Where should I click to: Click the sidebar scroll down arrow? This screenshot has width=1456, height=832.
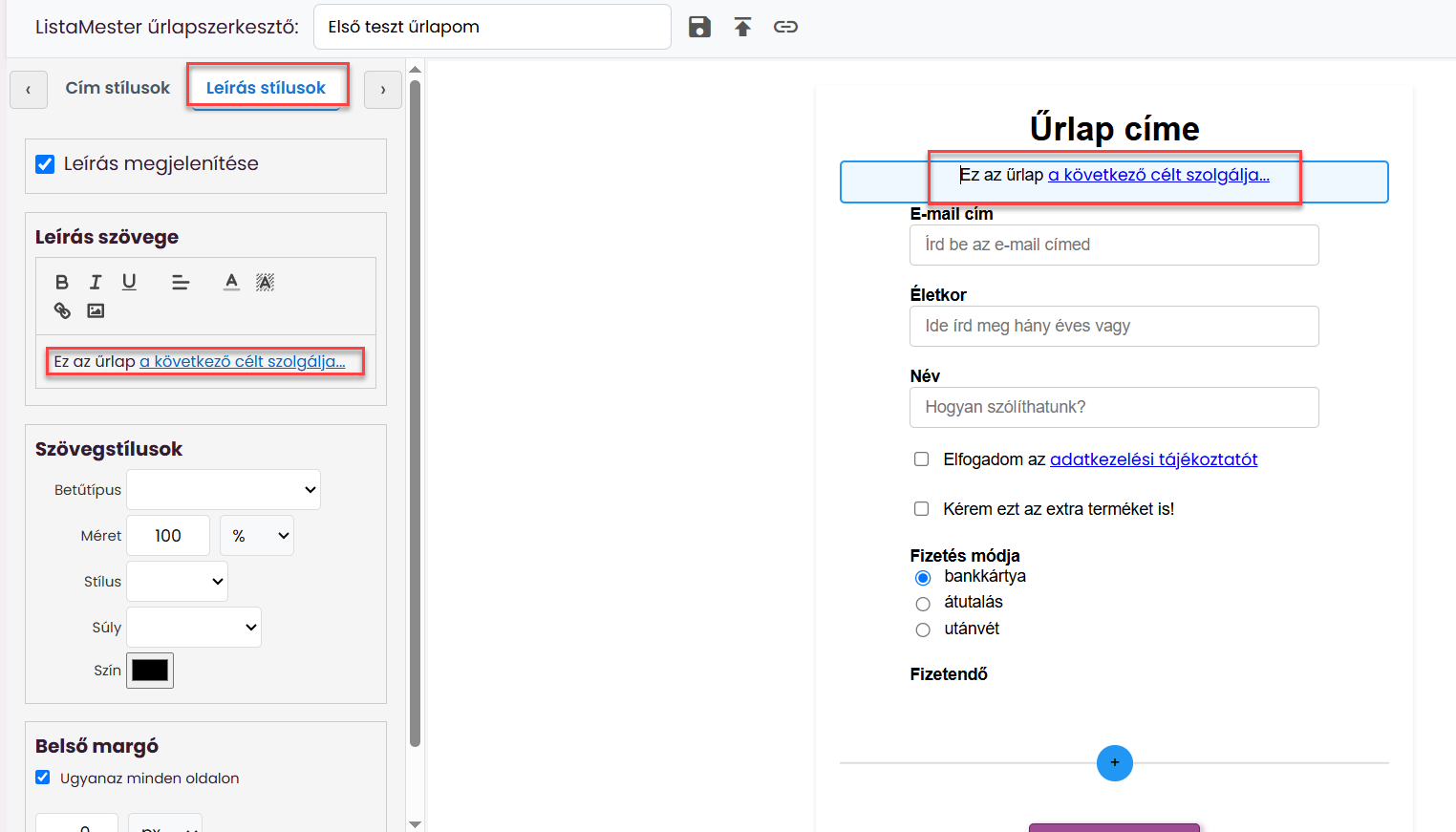[415, 823]
